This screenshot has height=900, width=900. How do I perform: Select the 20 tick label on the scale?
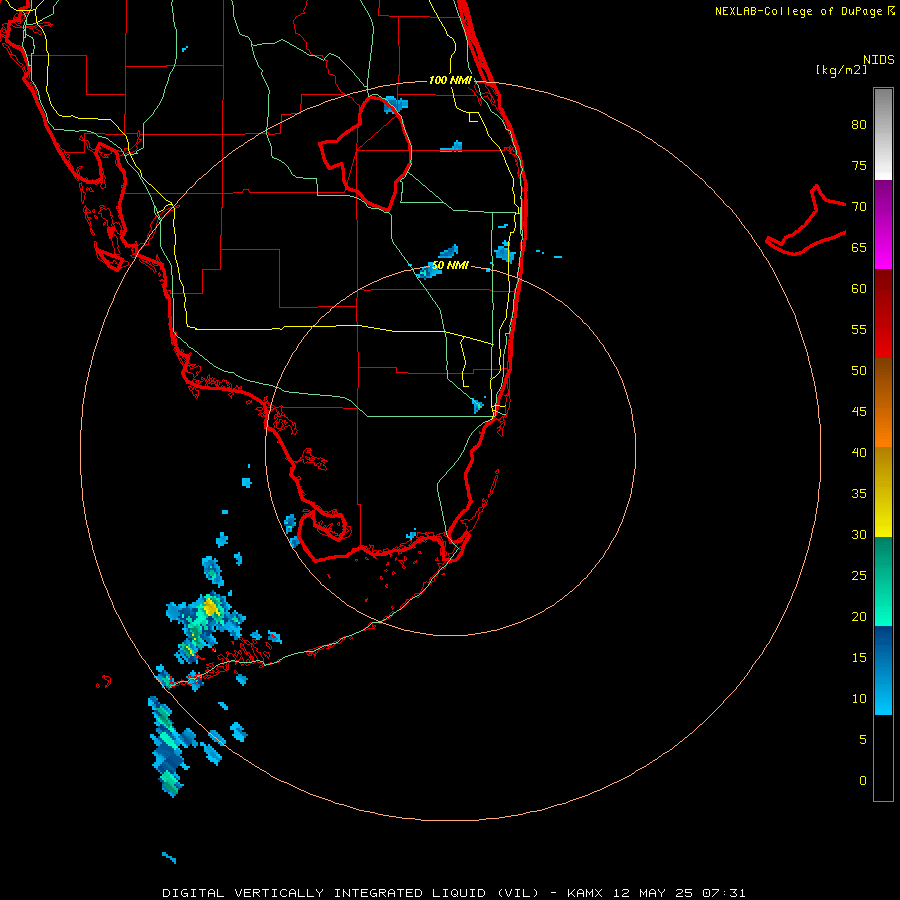tap(859, 616)
